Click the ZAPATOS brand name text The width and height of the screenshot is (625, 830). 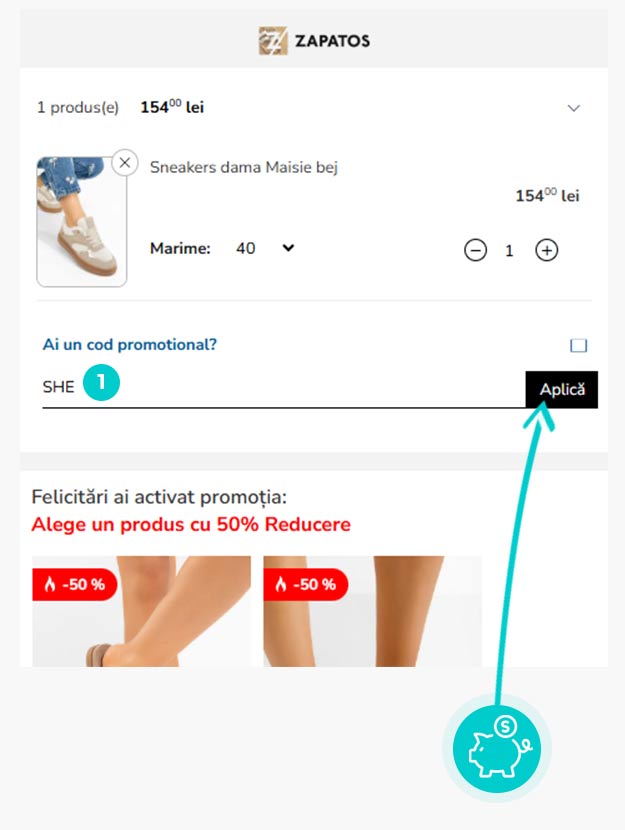(332, 41)
